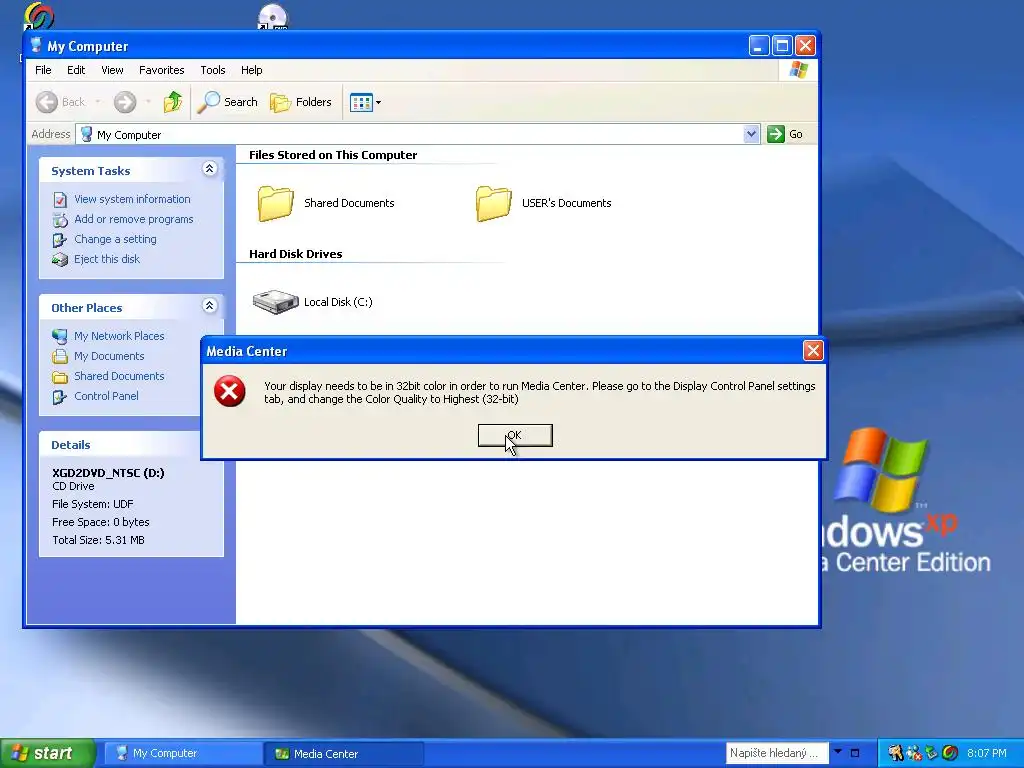Open the View menu

tap(112, 70)
